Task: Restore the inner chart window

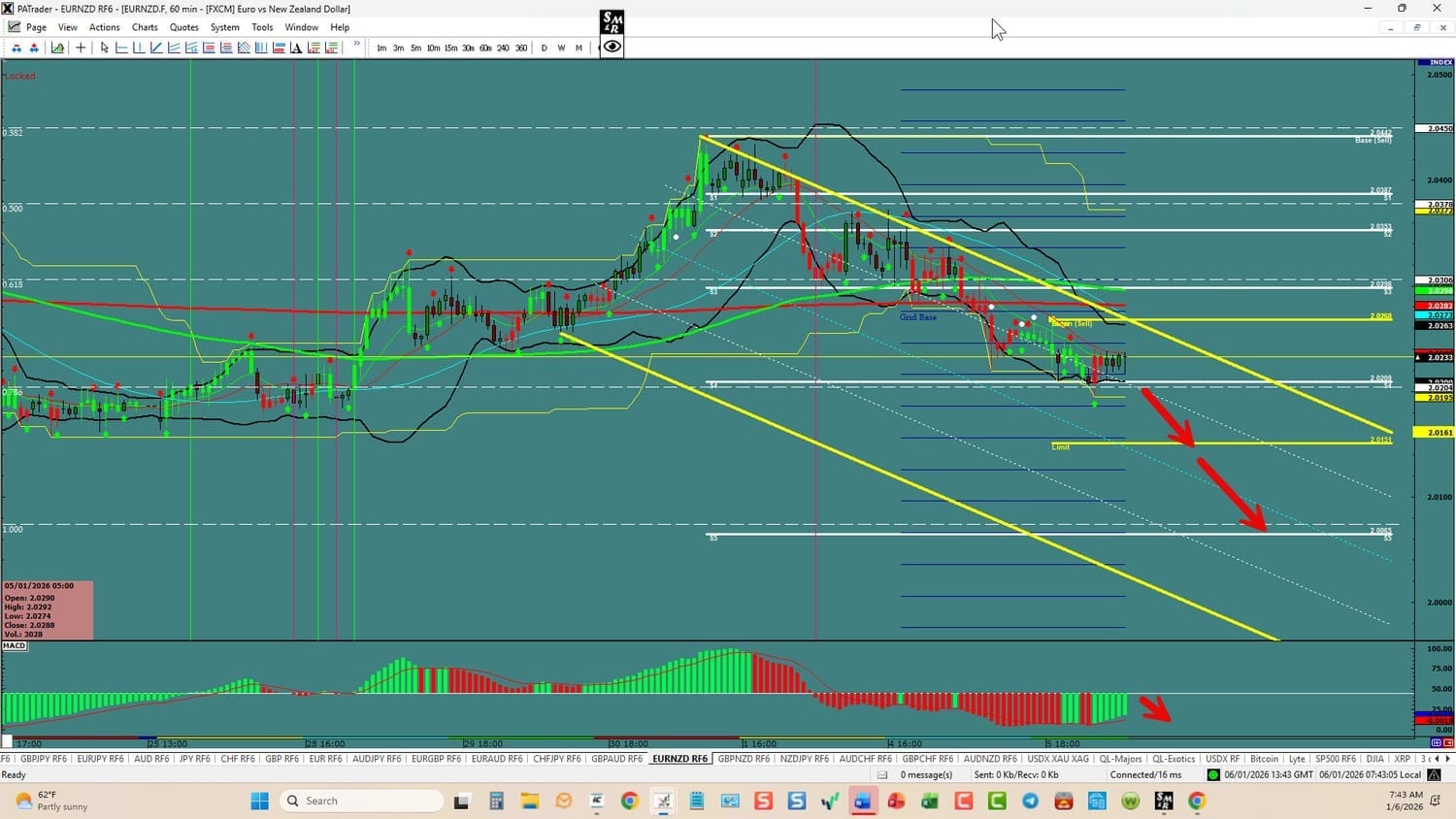Action: [1416, 27]
